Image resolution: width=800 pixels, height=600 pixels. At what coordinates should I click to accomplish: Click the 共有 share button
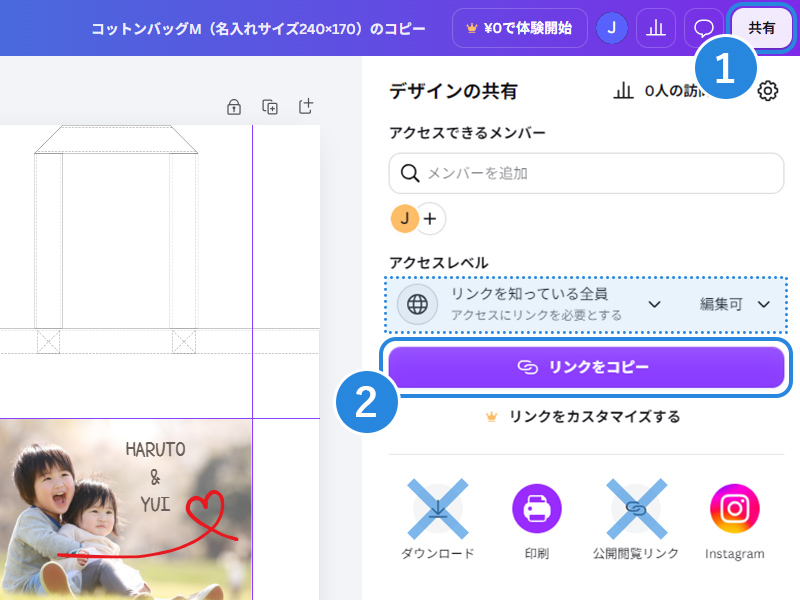[x=761, y=28]
